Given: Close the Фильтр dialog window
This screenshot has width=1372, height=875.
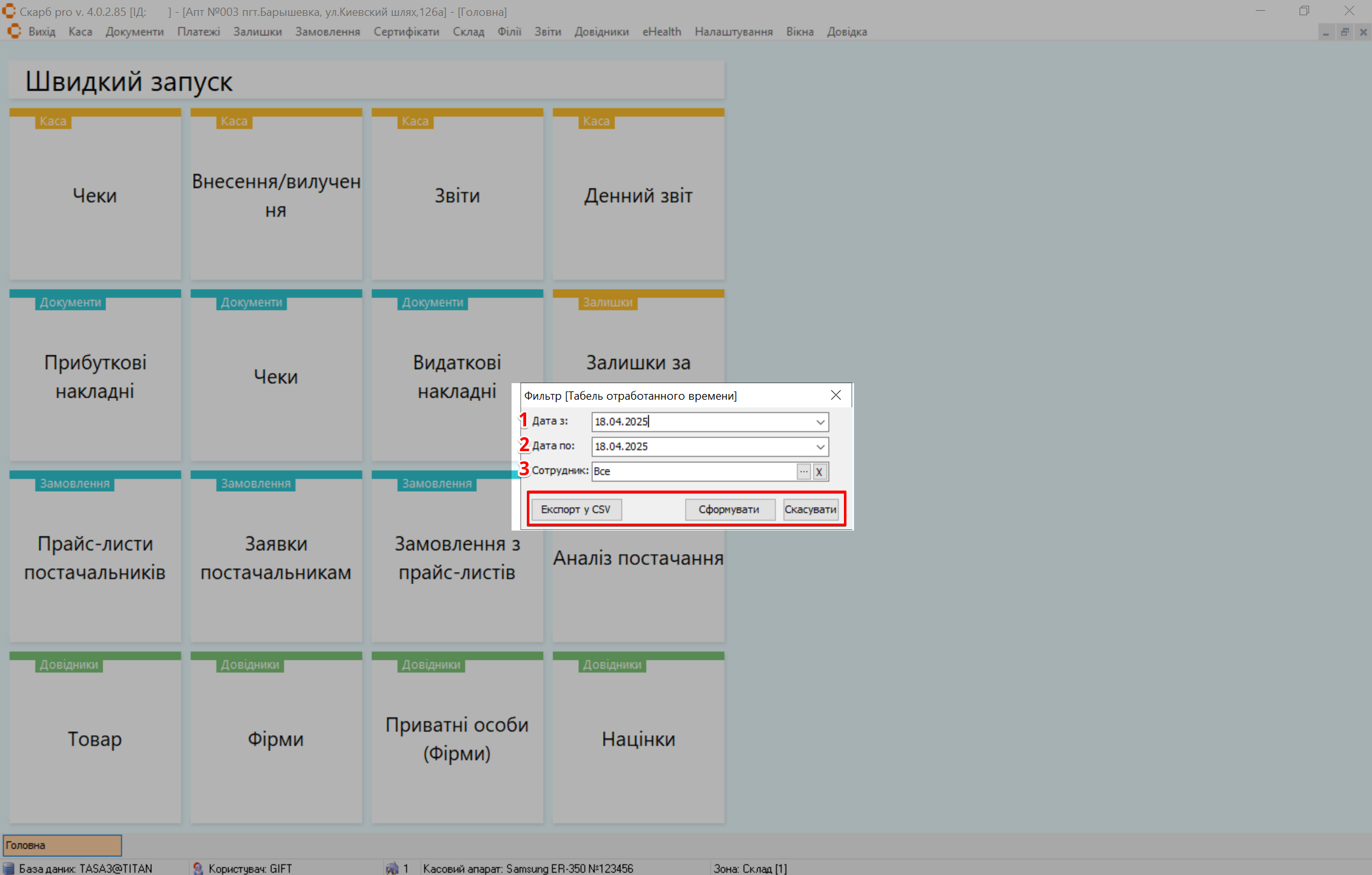Looking at the screenshot, I should (x=836, y=395).
